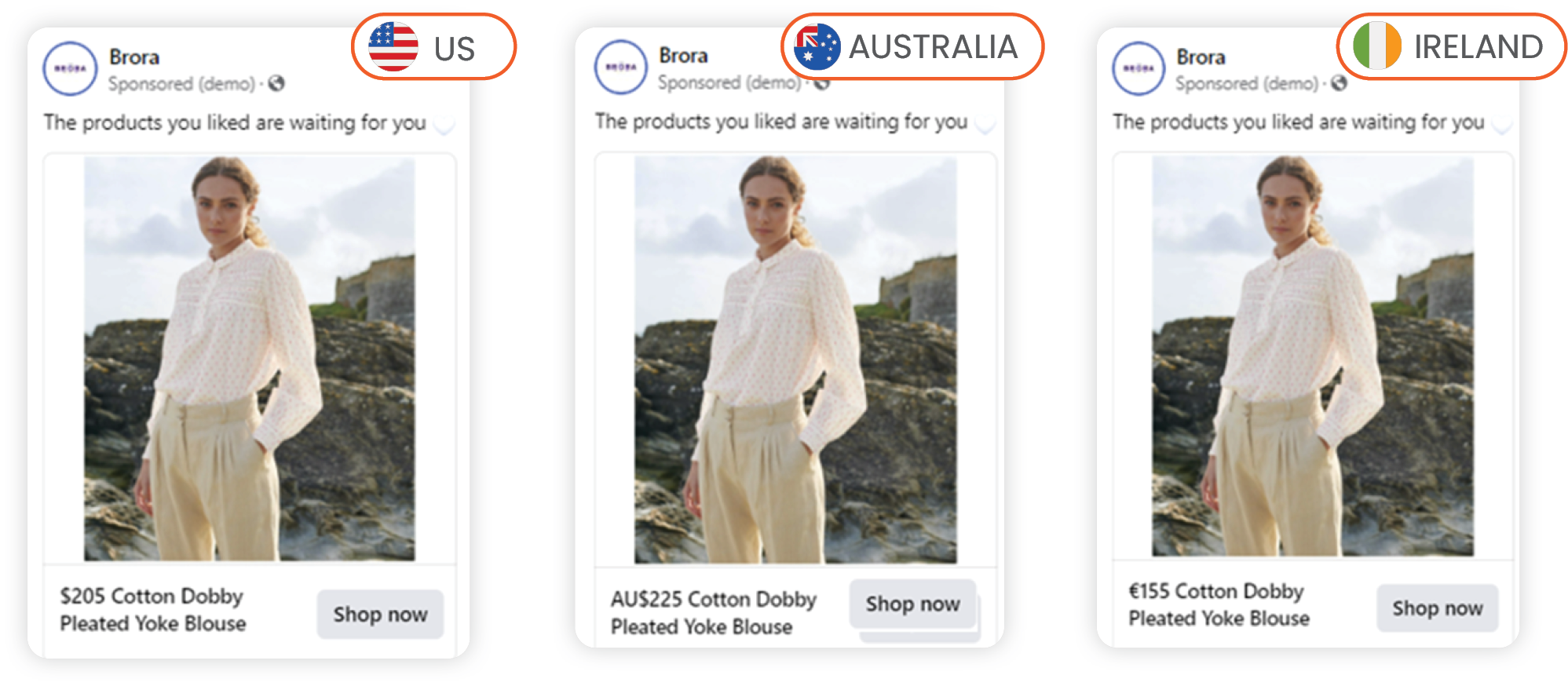The image size is (1568, 686).
Task: Select the AUSTRALIA country label
Action: (x=933, y=47)
